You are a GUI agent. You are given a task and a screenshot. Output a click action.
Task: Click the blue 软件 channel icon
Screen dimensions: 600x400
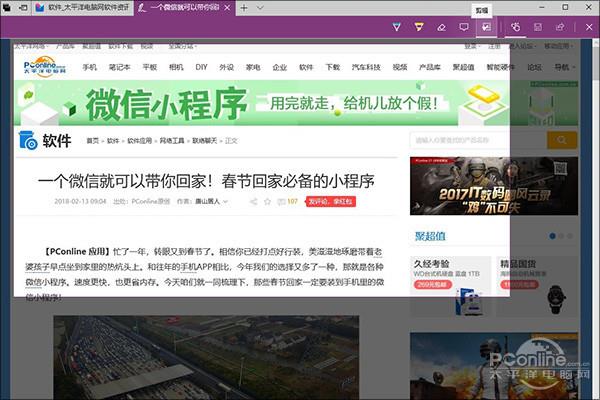[x=28, y=140]
